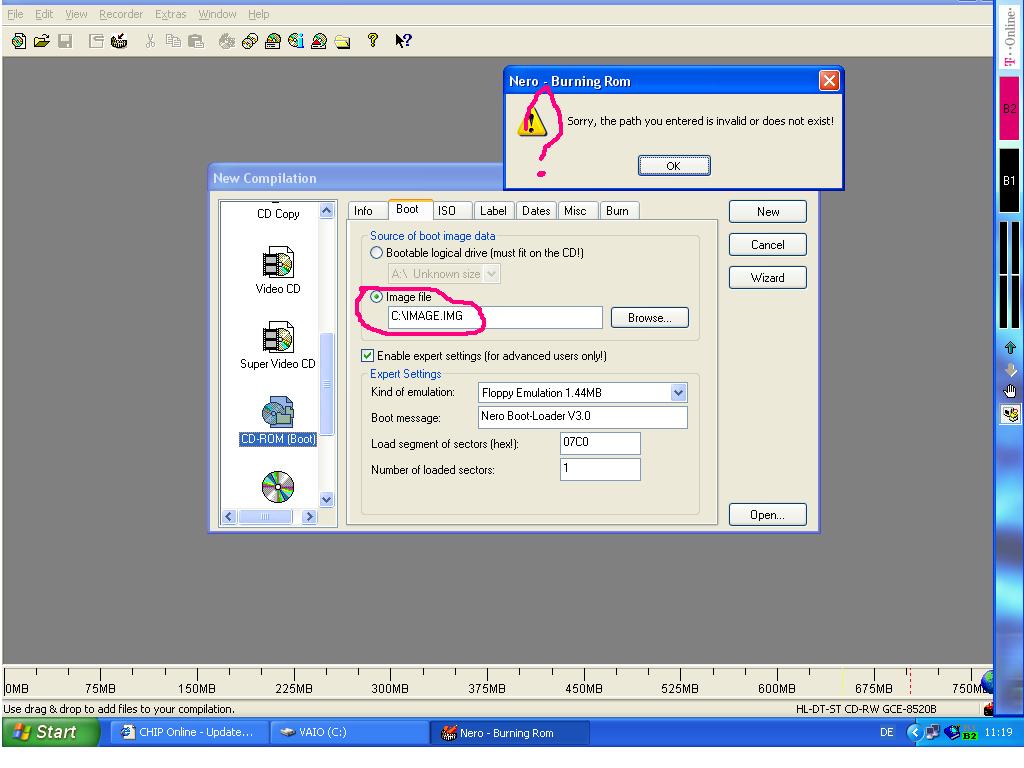The height and width of the screenshot is (768, 1024).
Task: Select the Bootable logical drive radio button
Action: click(376, 253)
